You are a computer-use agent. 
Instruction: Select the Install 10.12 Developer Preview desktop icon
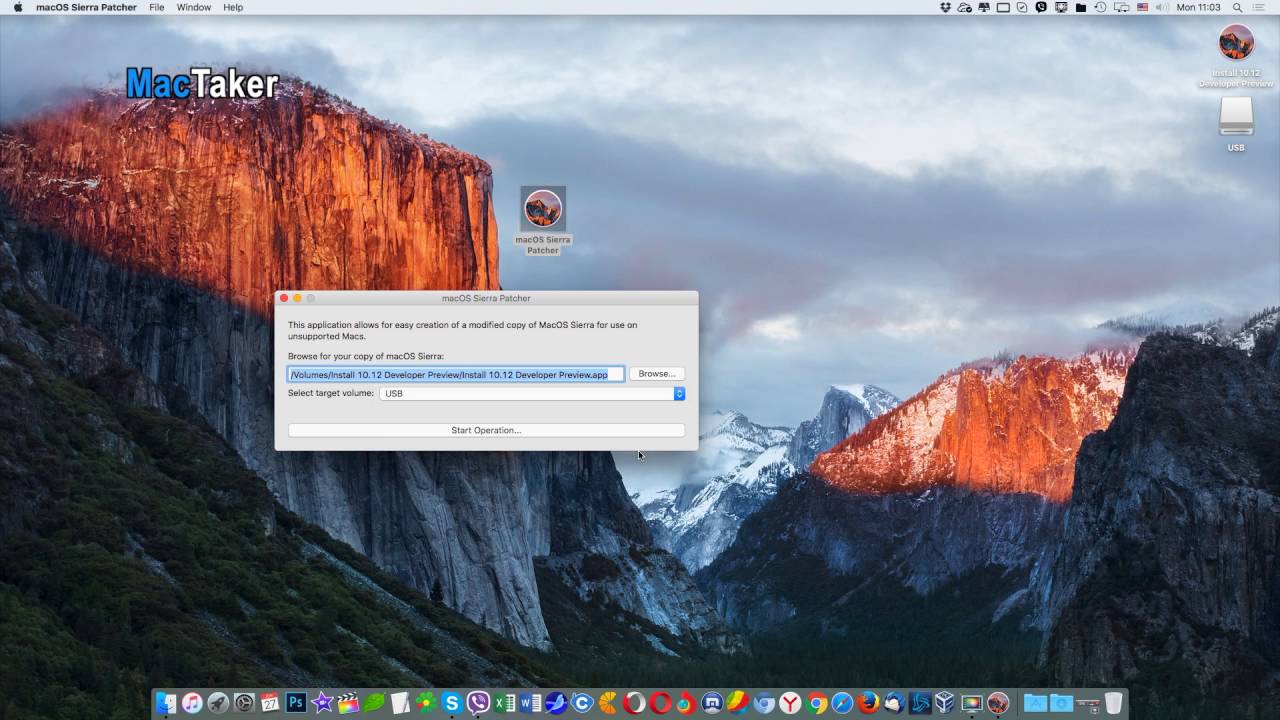(x=1236, y=56)
